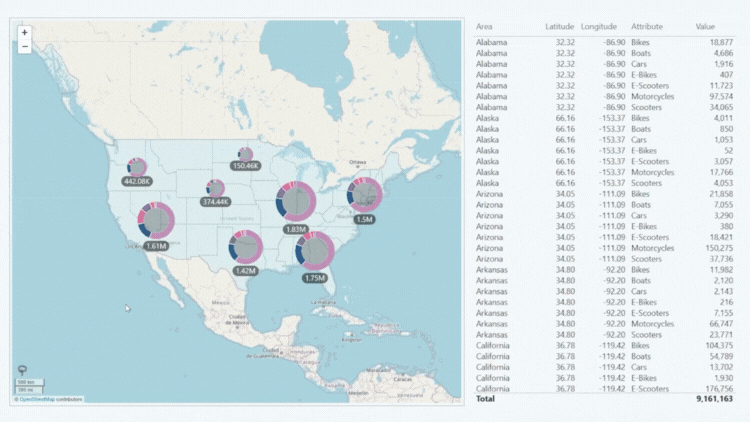The image size is (750, 422).
Task: Click the 1.83M value label on map
Action: (x=296, y=230)
